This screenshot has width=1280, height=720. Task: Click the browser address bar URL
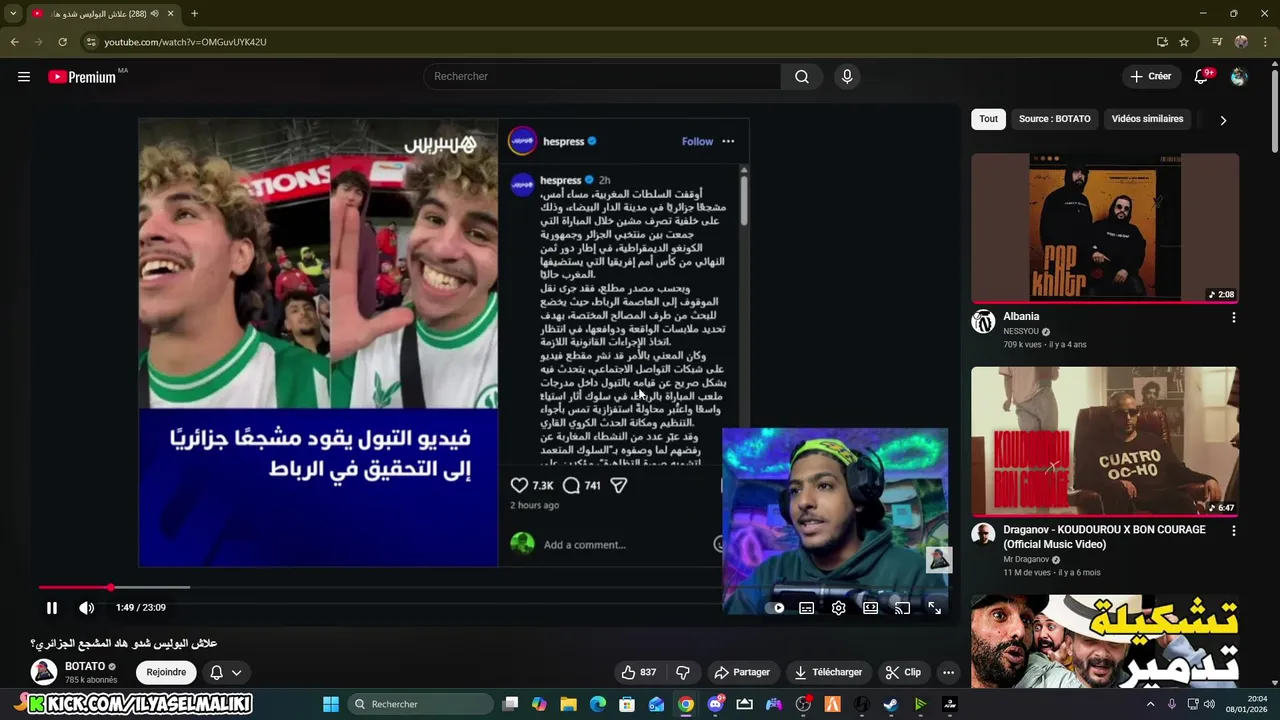[185, 42]
